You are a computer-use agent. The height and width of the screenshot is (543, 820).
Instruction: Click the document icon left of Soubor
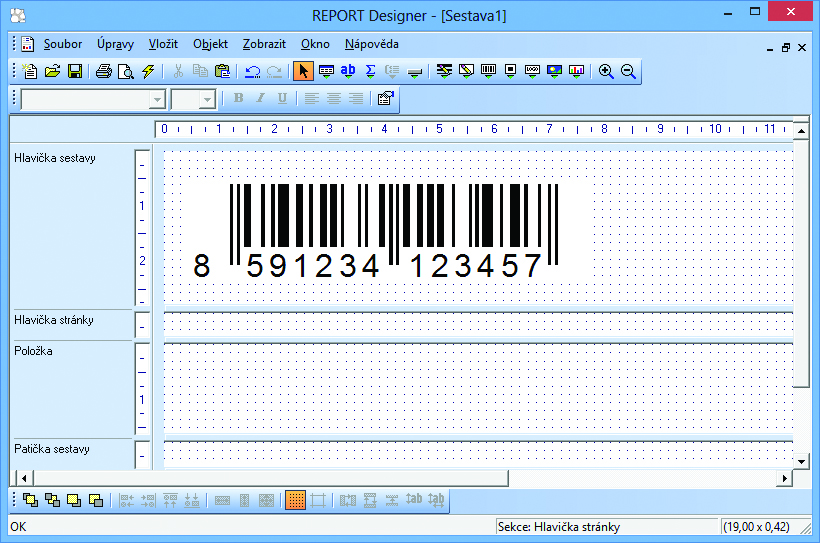point(28,44)
